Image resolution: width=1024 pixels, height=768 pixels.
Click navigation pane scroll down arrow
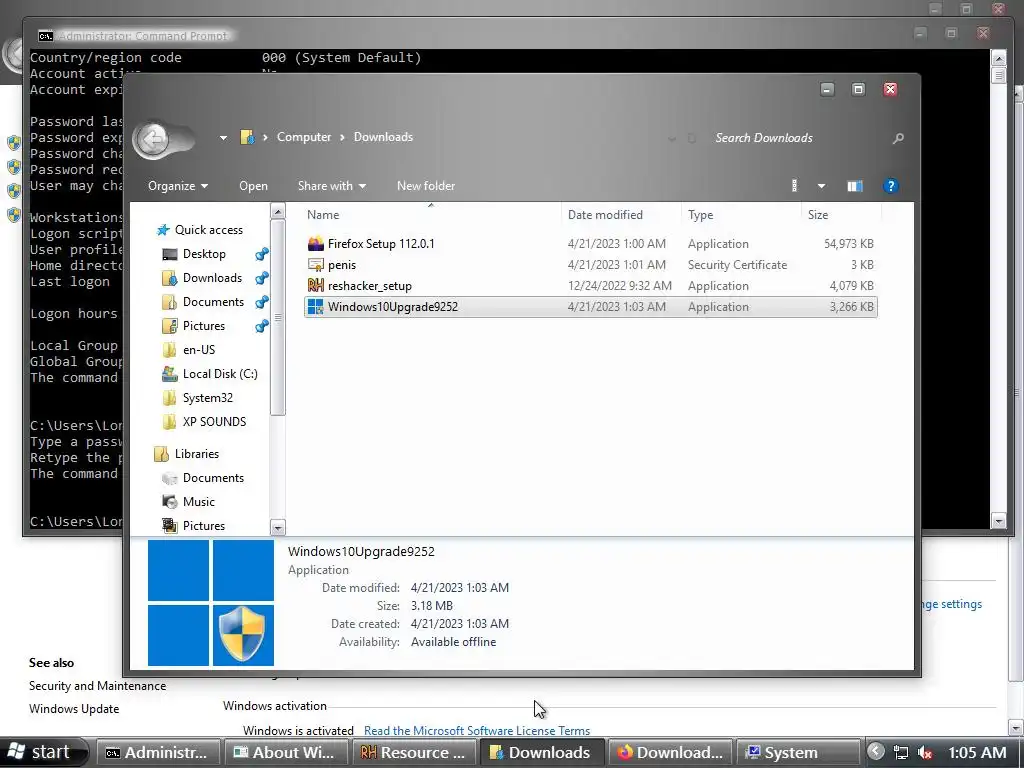click(278, 528)
